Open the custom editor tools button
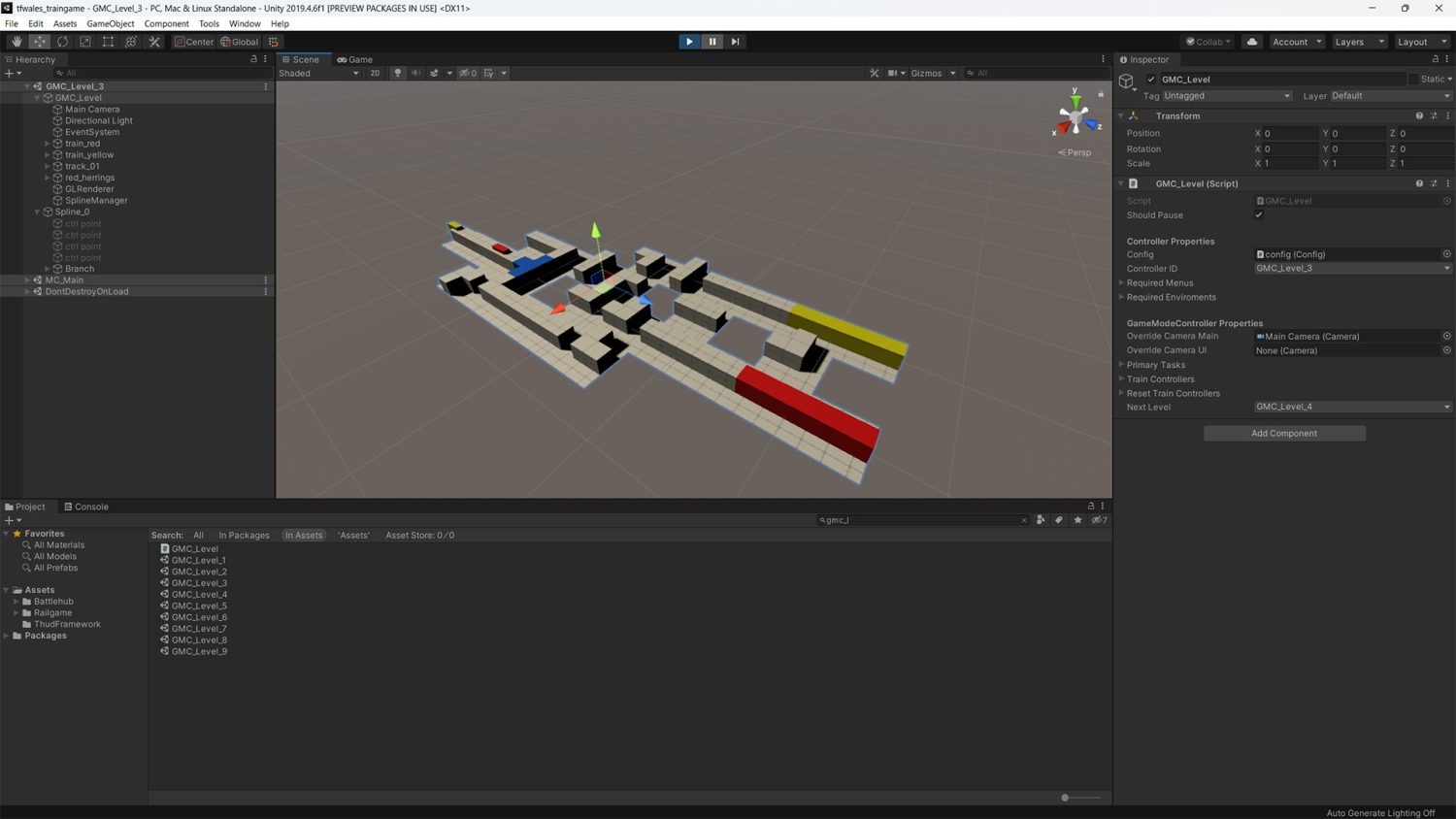 point(154,42)
